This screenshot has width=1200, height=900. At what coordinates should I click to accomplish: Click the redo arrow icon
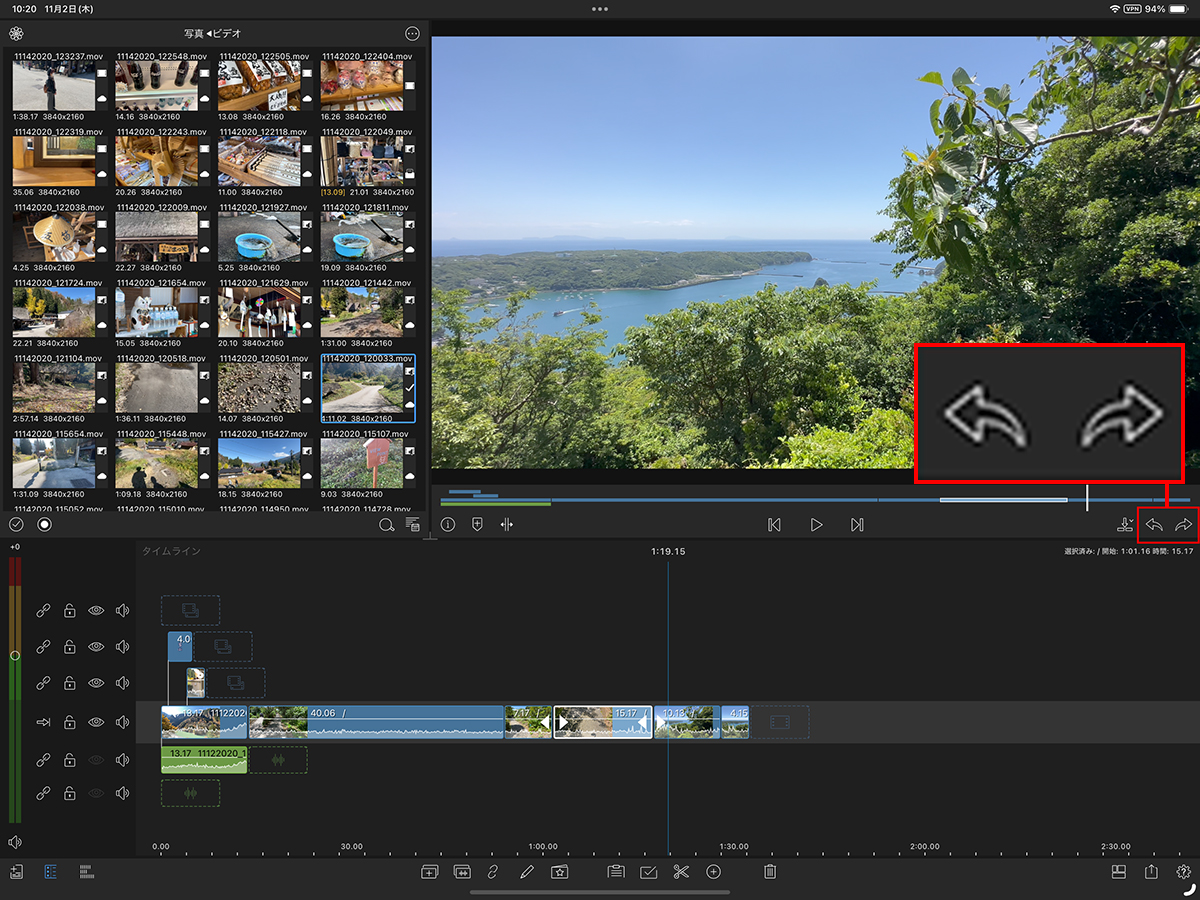coord(1184,525)
